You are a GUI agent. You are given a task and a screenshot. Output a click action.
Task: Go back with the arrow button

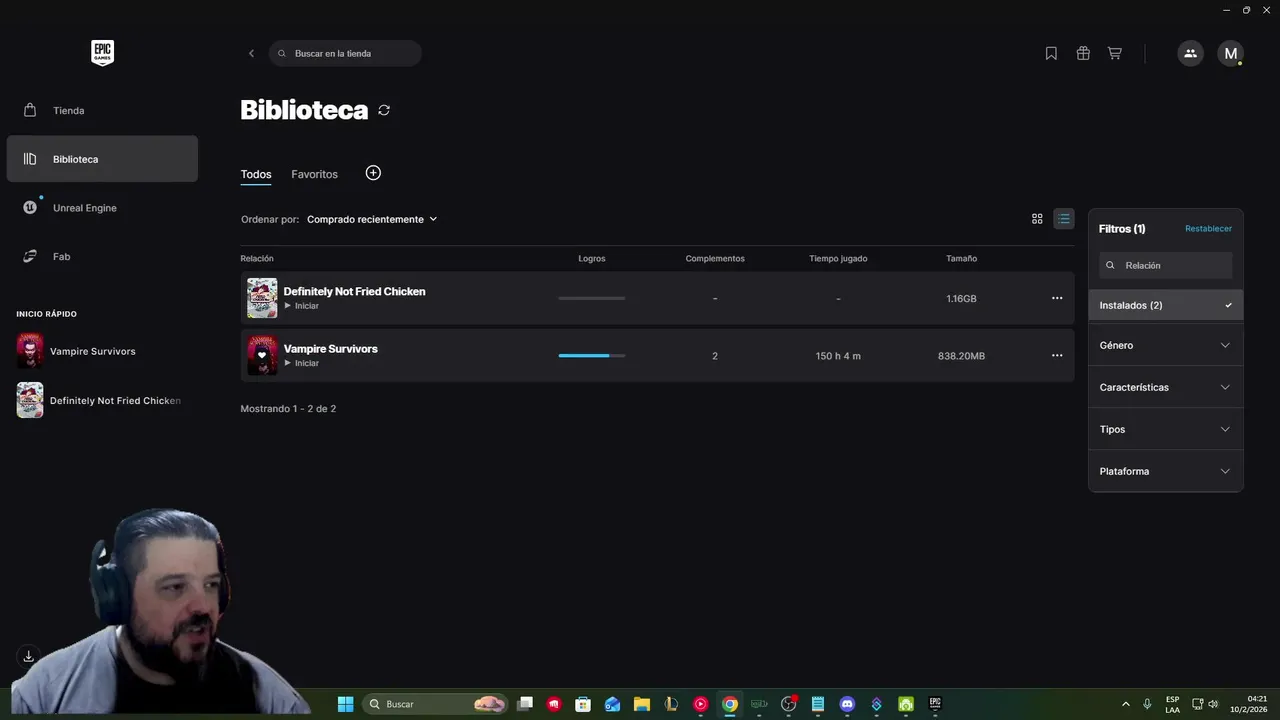pyautogui.click(x=251, y=53)
